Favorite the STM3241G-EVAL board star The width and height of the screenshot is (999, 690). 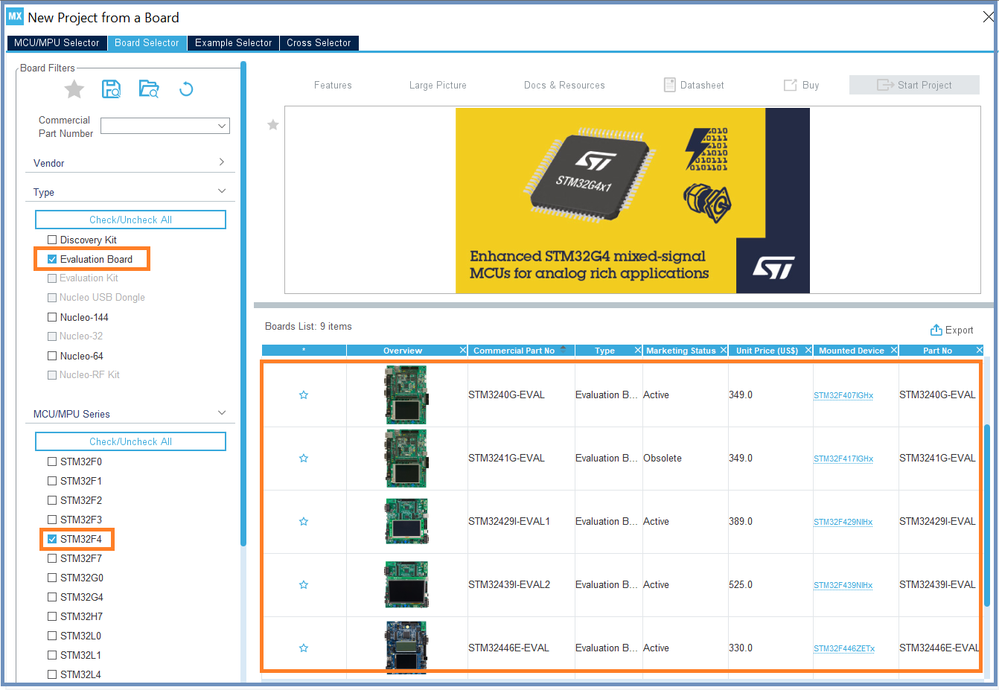(304, 458)
